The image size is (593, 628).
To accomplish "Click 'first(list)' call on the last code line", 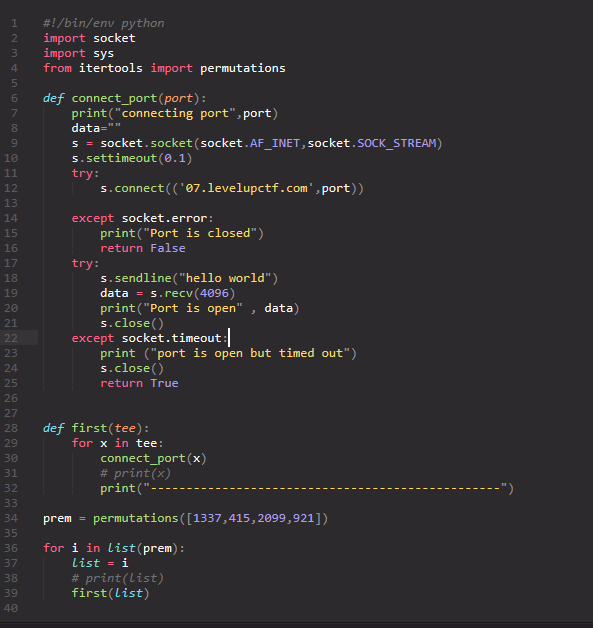I will pyautogui.click(x=111, y=593).
